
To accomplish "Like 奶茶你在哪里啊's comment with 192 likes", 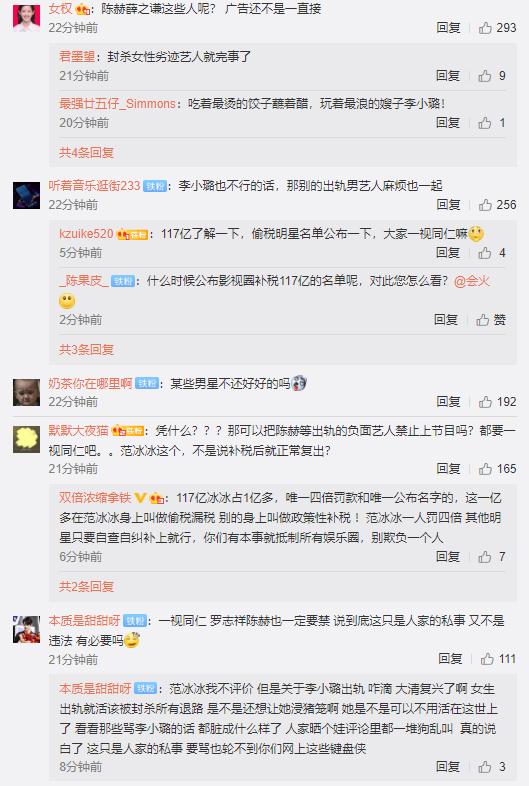I will [497, 402].
